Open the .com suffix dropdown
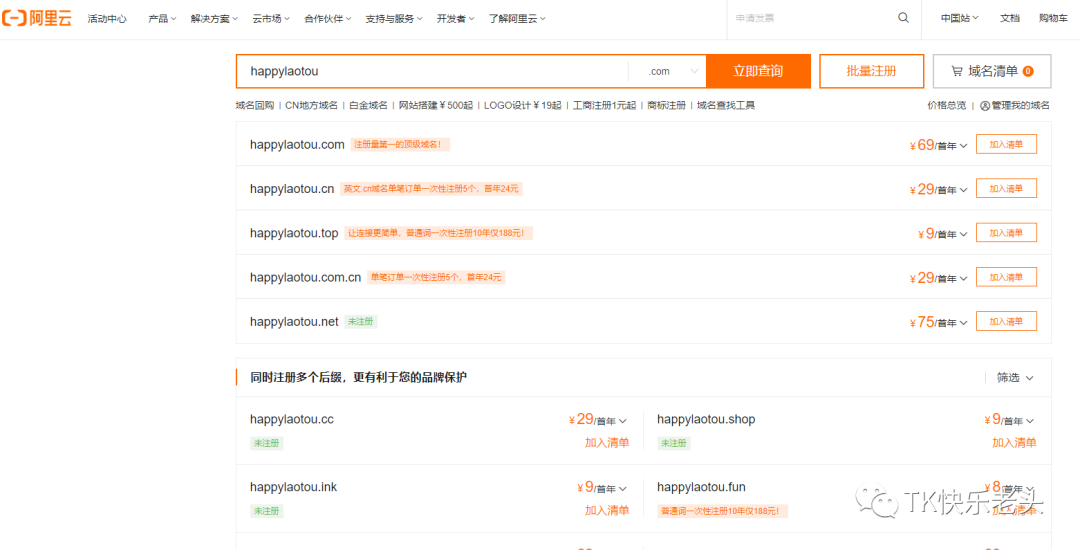Viewport: 1080px width, 550px height. pos(667,71)
